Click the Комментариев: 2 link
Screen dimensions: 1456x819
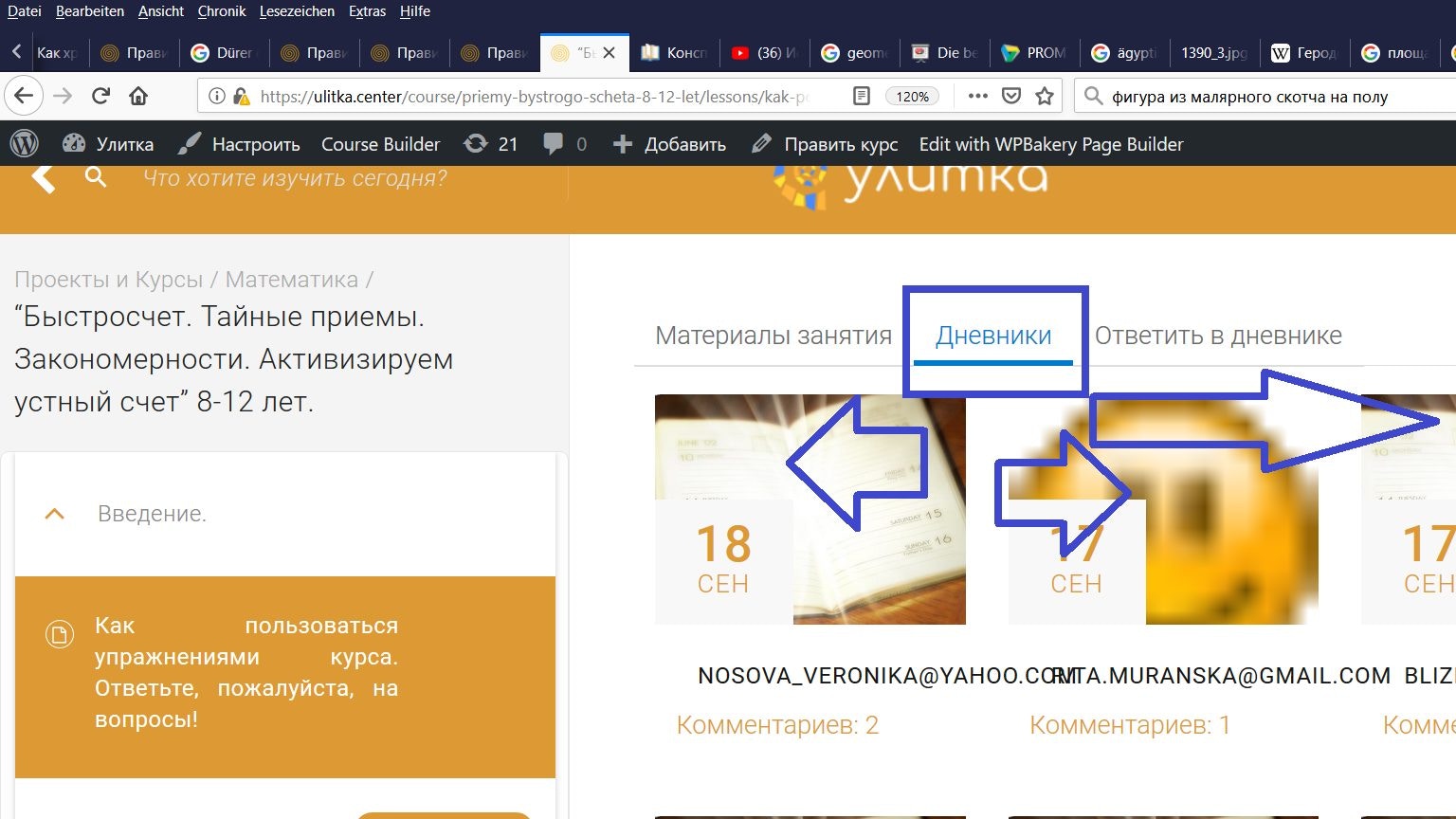tap(777, 725)
